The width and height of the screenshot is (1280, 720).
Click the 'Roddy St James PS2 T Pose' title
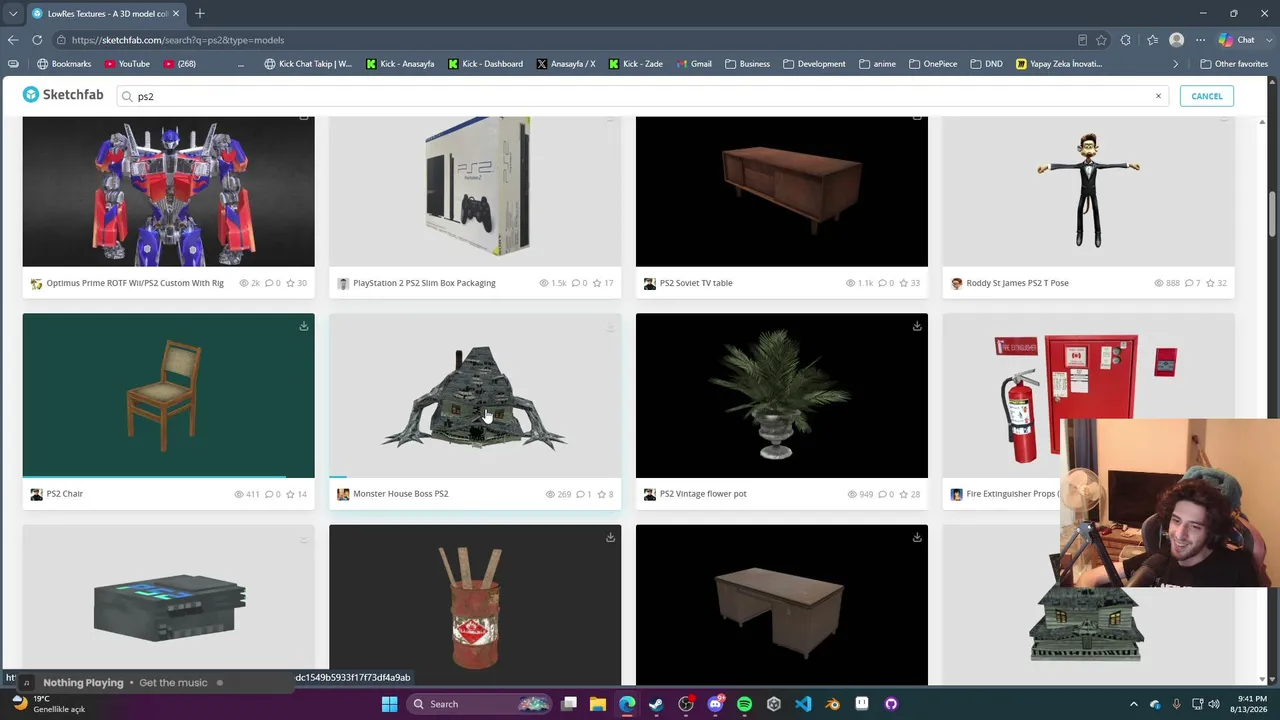(1017, 283)
